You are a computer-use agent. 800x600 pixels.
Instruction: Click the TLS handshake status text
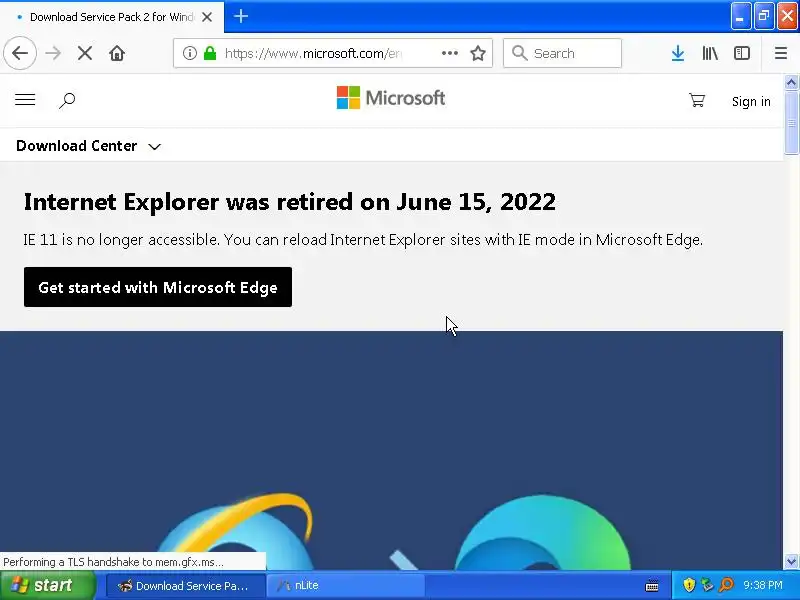pos(113,562)
